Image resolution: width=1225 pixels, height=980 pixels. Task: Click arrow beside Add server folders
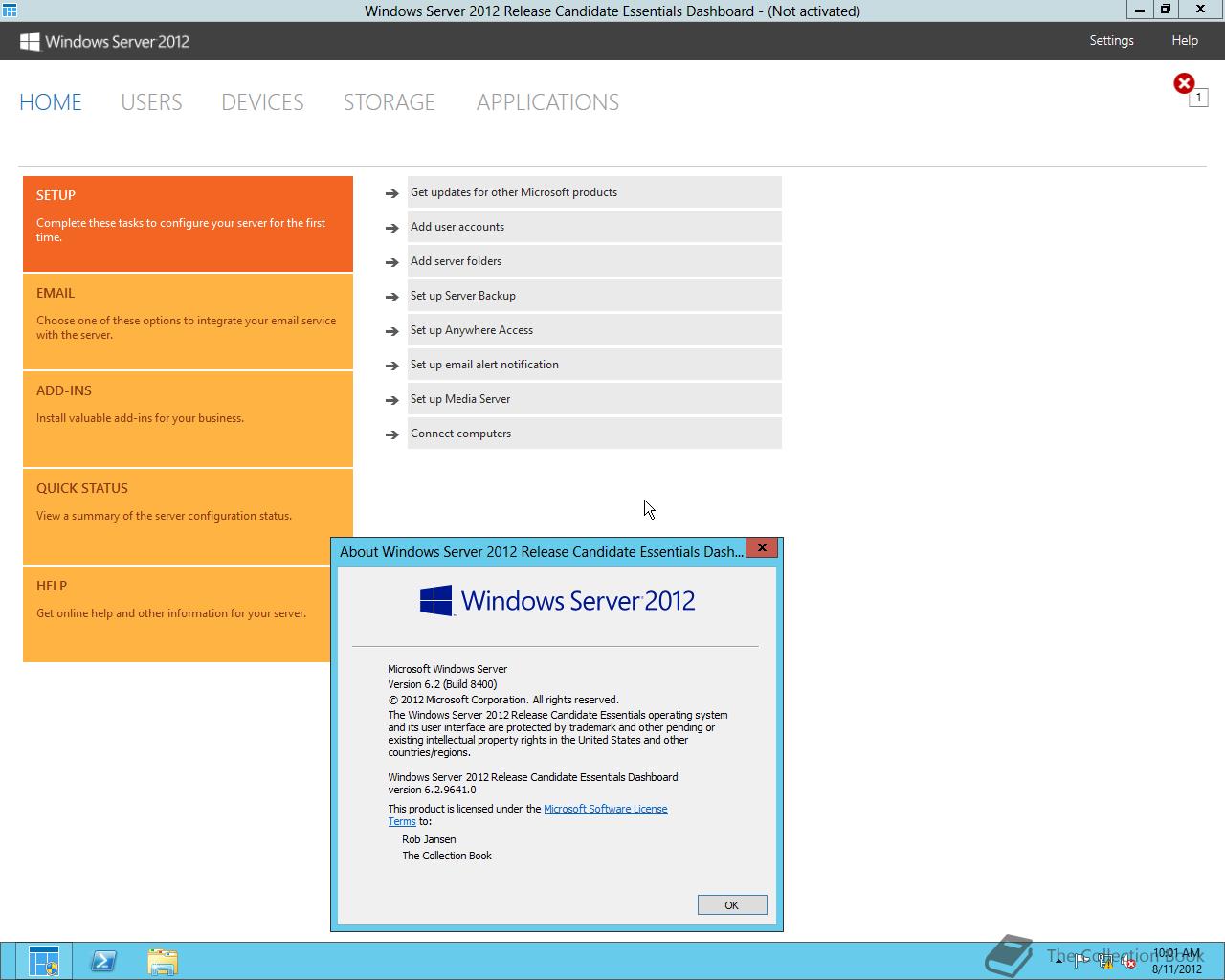click(391, 262)
